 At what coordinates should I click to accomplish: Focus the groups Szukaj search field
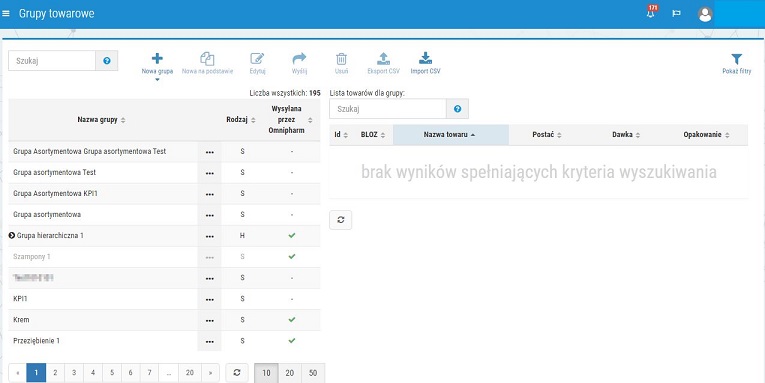pos(52,61)
